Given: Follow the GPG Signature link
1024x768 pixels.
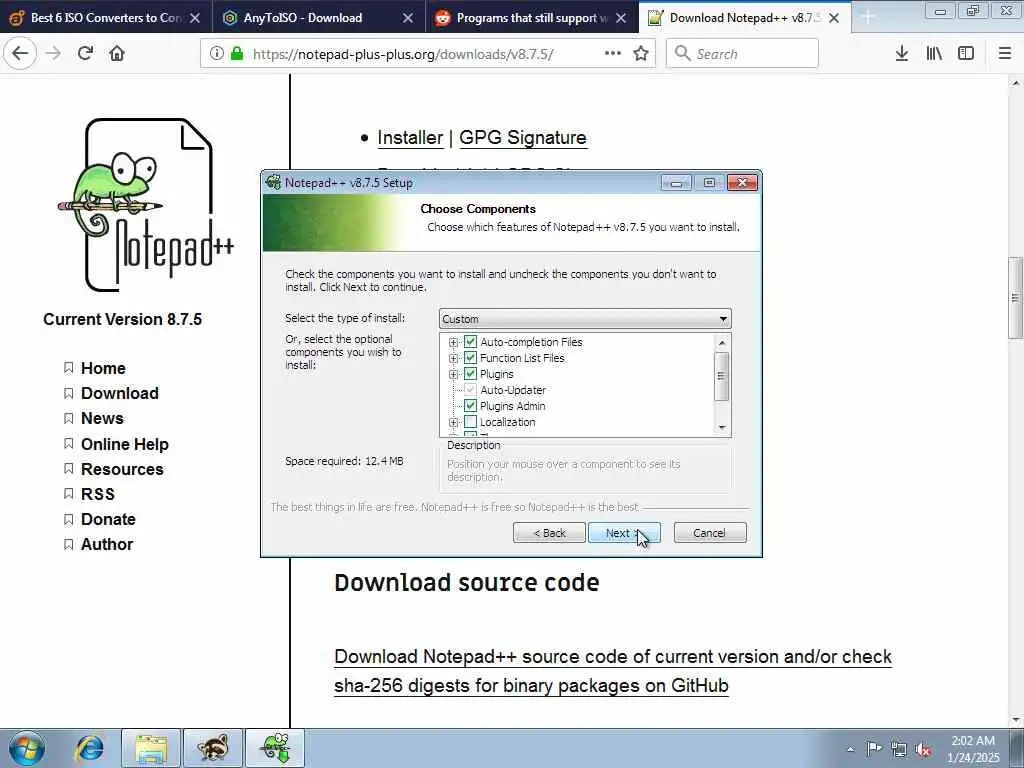Looking at the screenshot, I should point(523,138).
